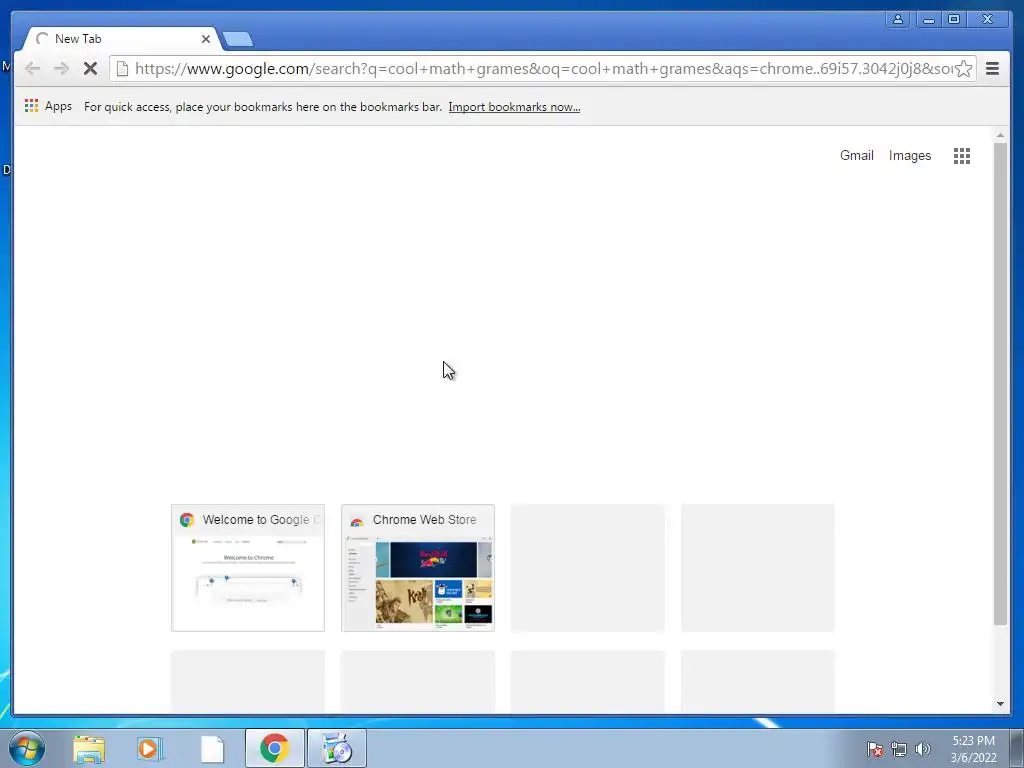
Task: Open the Chrome user profile button
Action: click(x=898, y=19)
